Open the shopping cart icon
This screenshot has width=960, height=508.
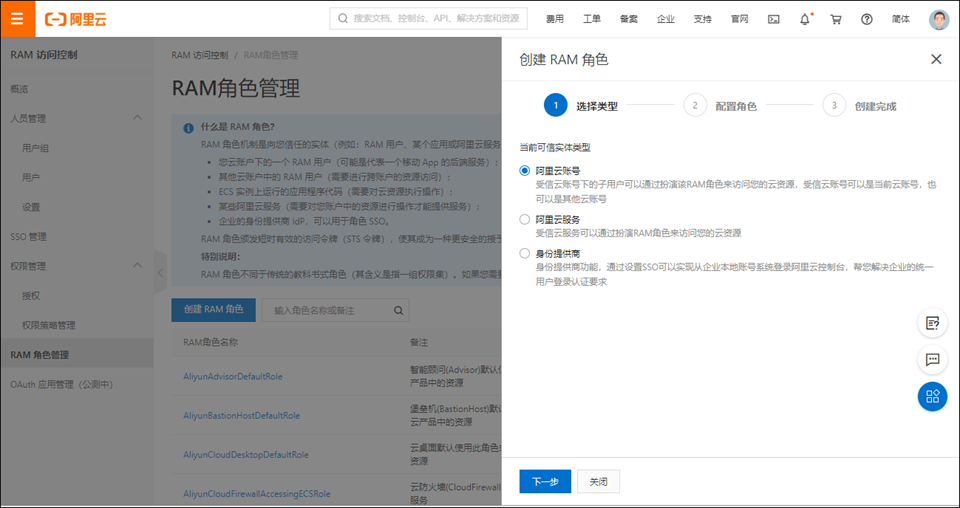pos(836,19)
